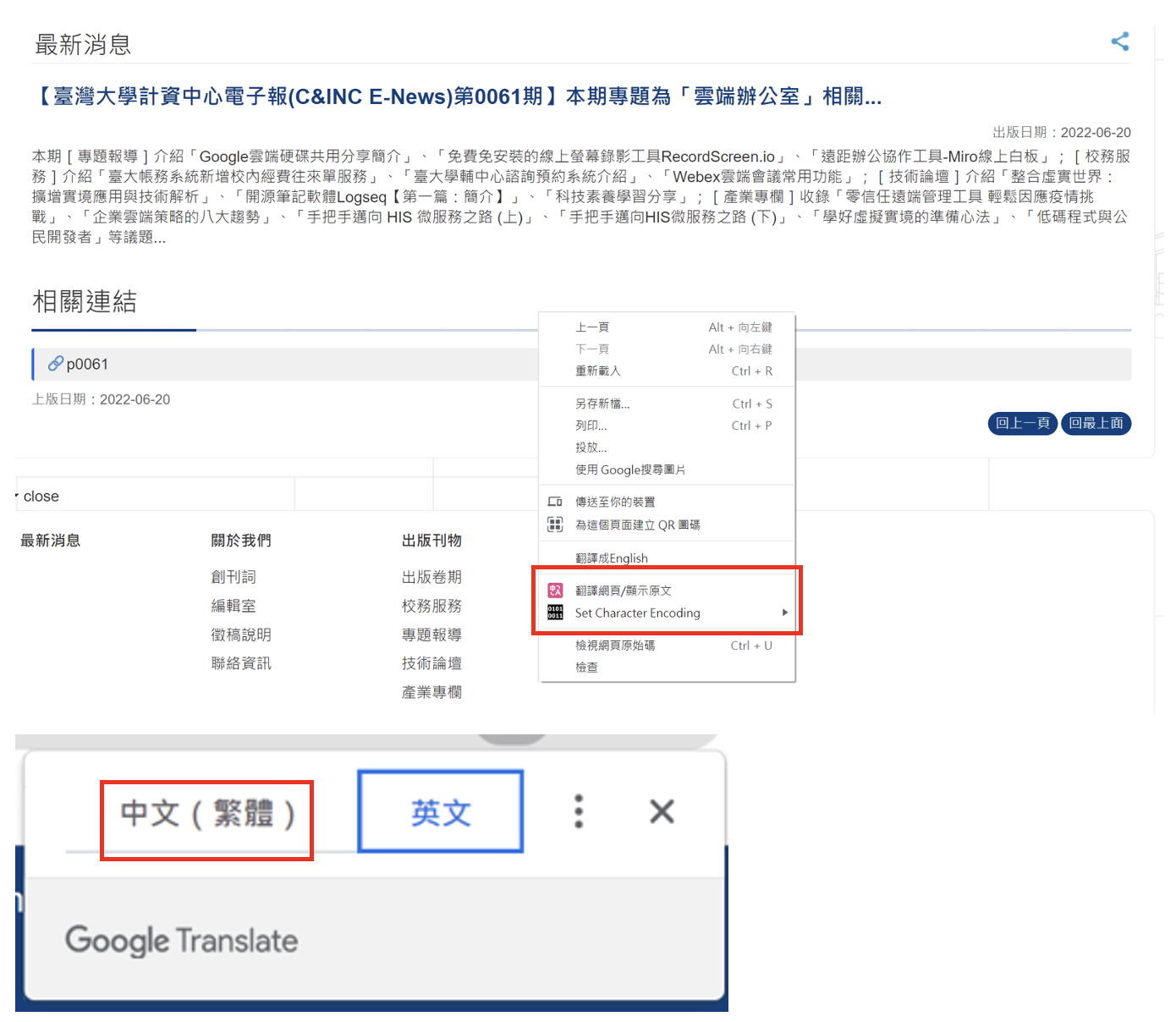Click the QR code icon in menu
Image resolution: width=1176 pixels, height=1022 pixels.
tap(555, 525)
